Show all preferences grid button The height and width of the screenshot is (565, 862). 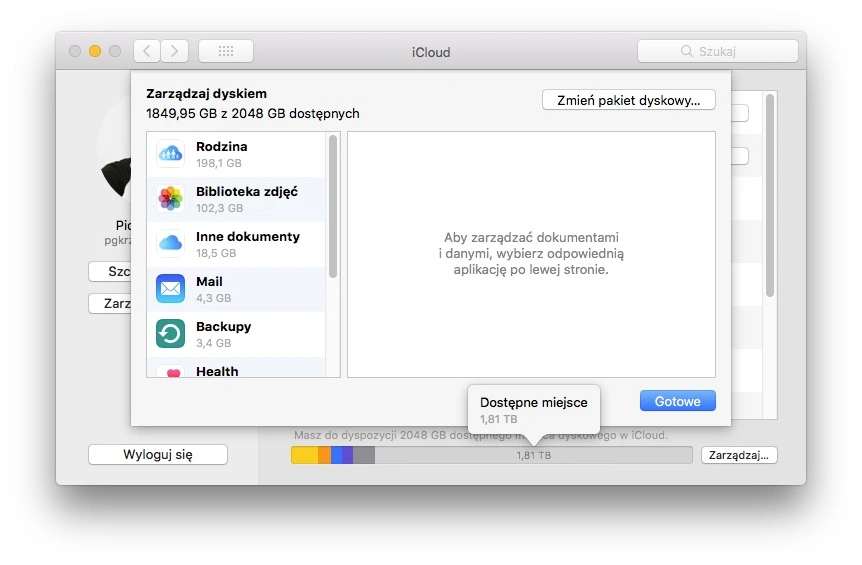click(226, 51)
